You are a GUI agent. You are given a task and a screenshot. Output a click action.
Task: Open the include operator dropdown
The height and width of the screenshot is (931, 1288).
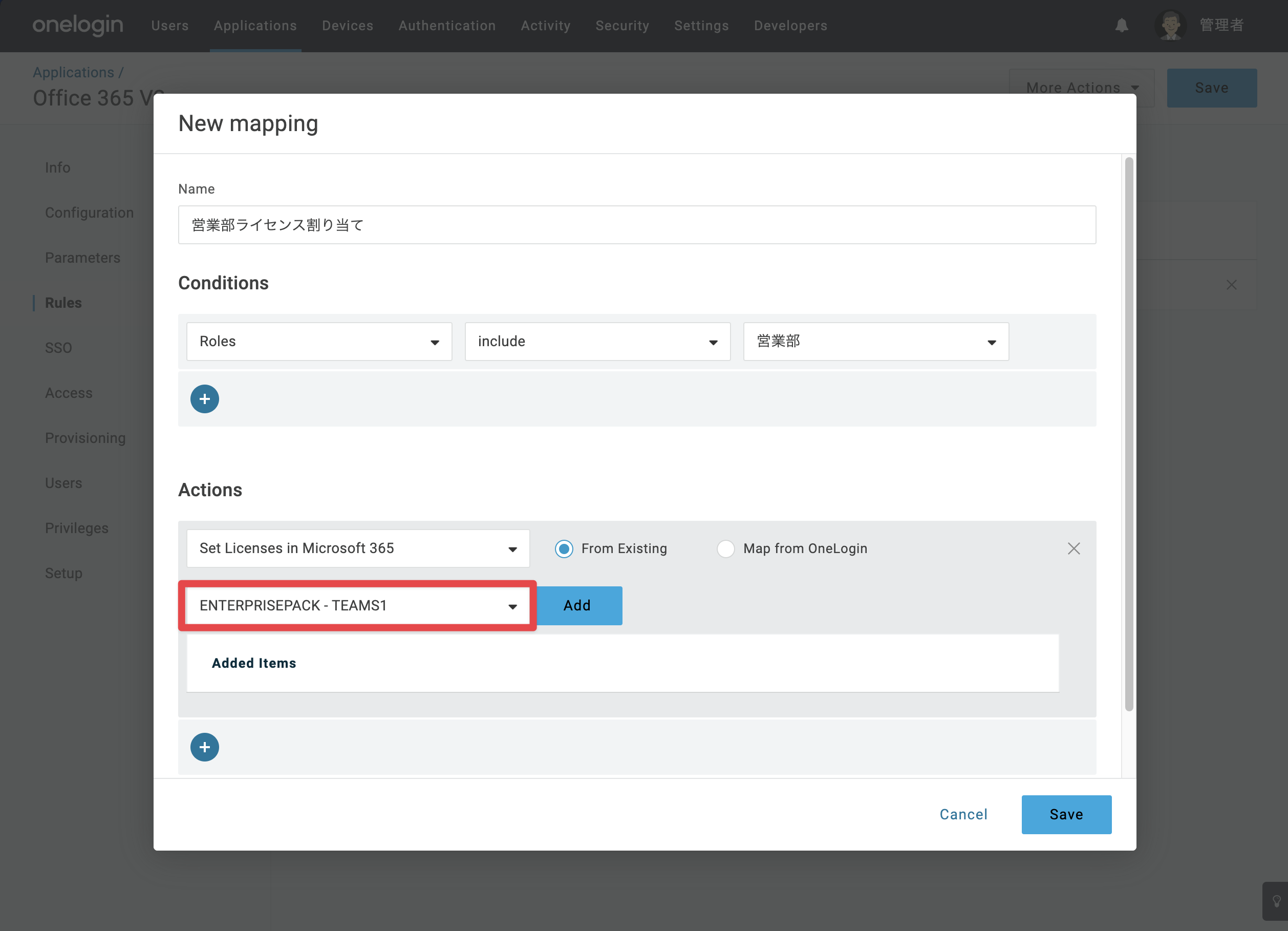597,342
